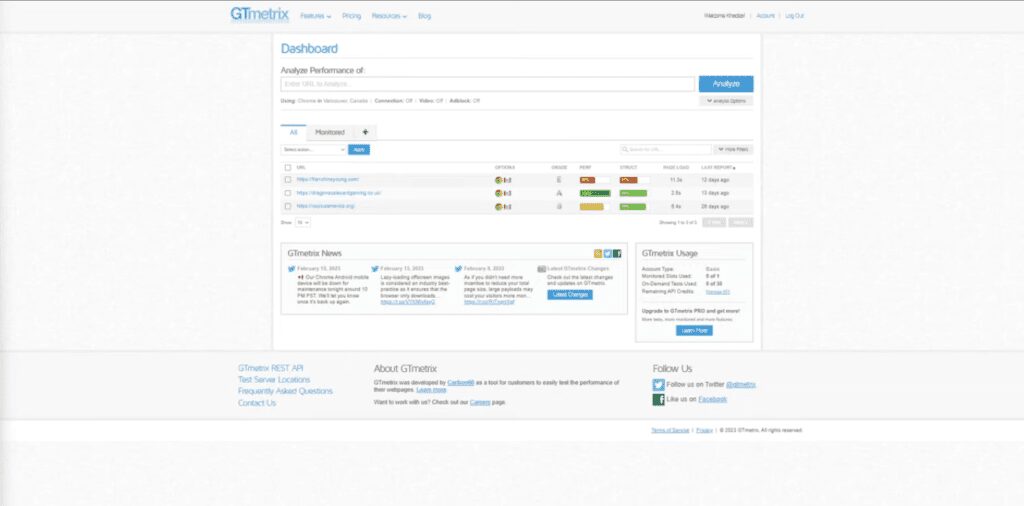Tick the checkbox for the 13 days ago row
1024x506 pixels.
[x=288, y=193]
